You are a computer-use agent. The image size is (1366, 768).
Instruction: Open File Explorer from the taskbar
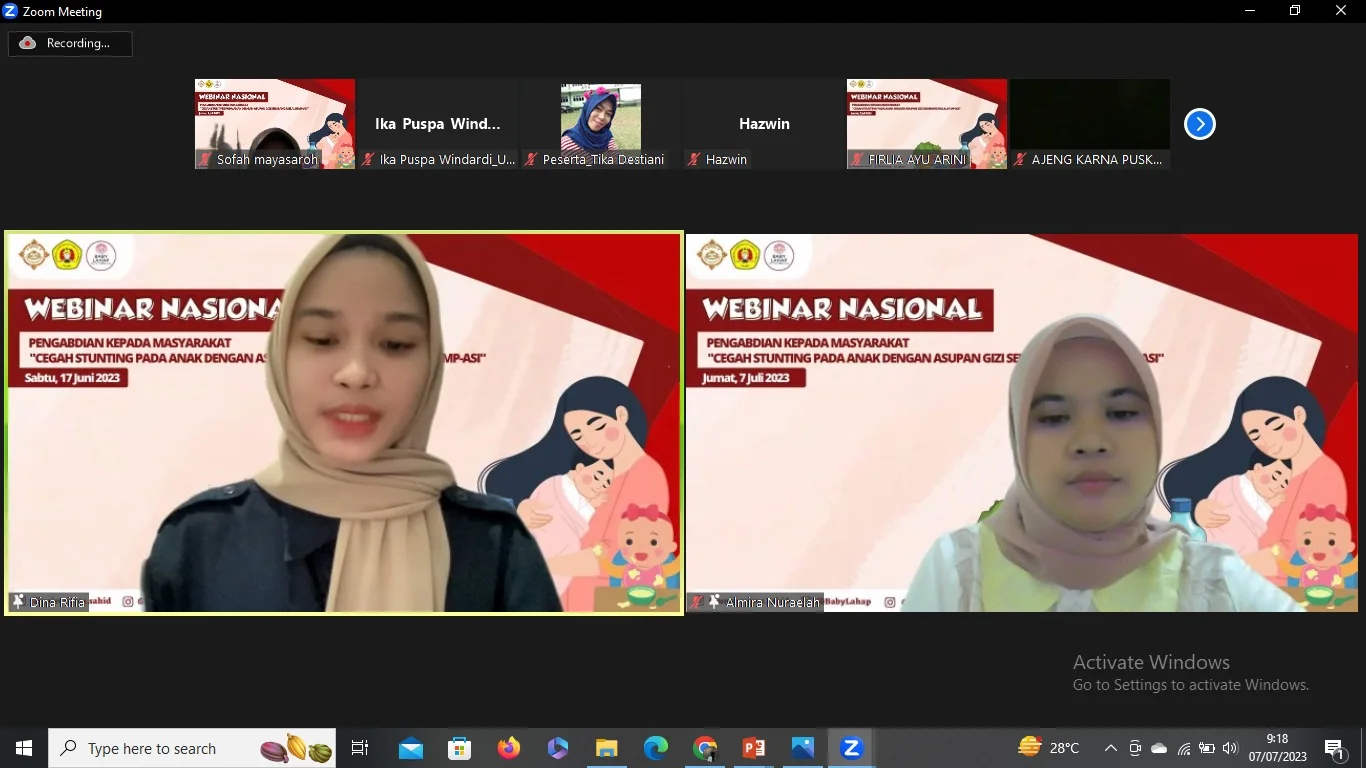pyautogui.click(x=607, y=748)
